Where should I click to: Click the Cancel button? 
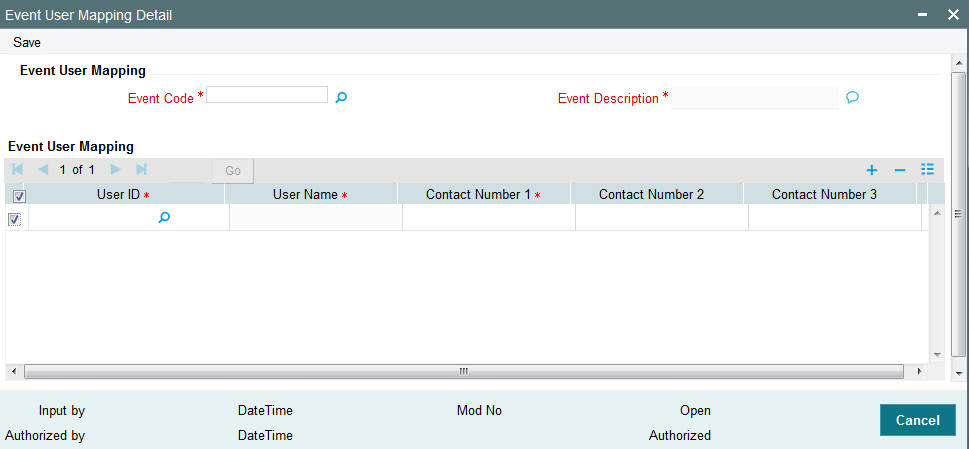[x=918, y=421]
